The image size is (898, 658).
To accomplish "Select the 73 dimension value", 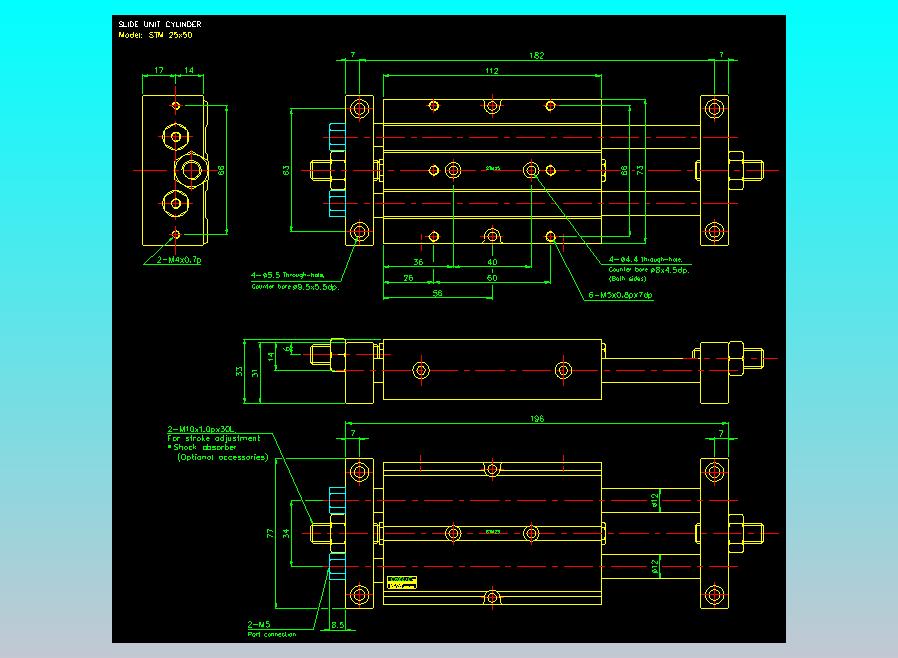I will (x=640, y=170).
